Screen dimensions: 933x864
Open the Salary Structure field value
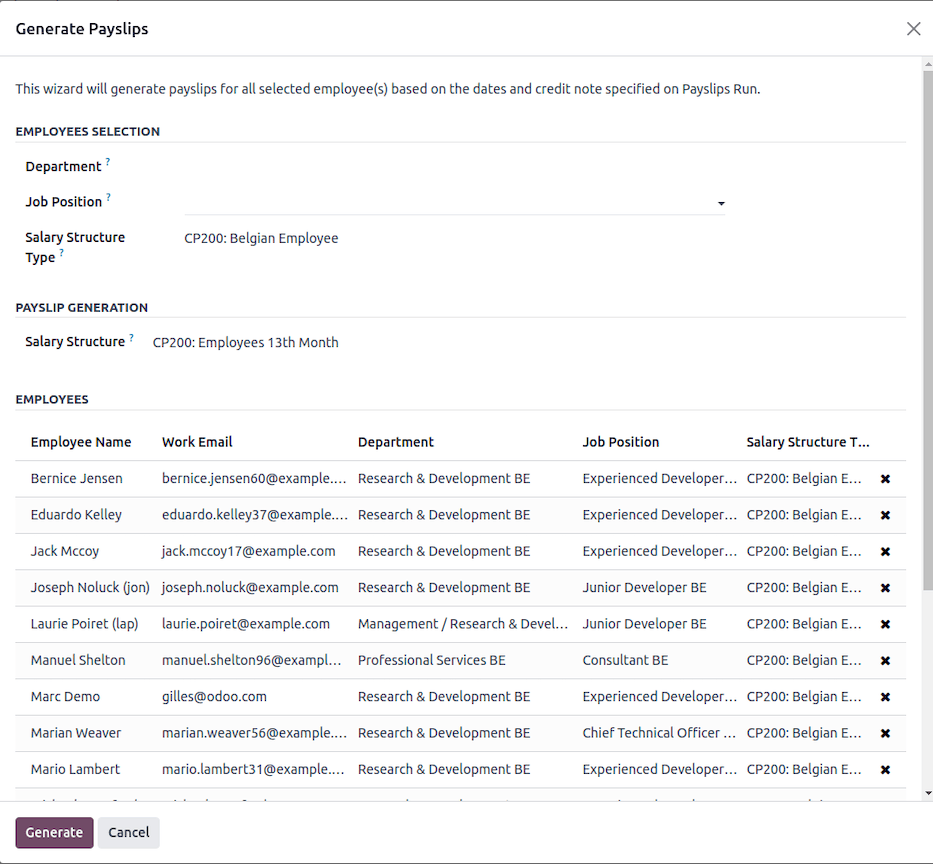point(246,343)
